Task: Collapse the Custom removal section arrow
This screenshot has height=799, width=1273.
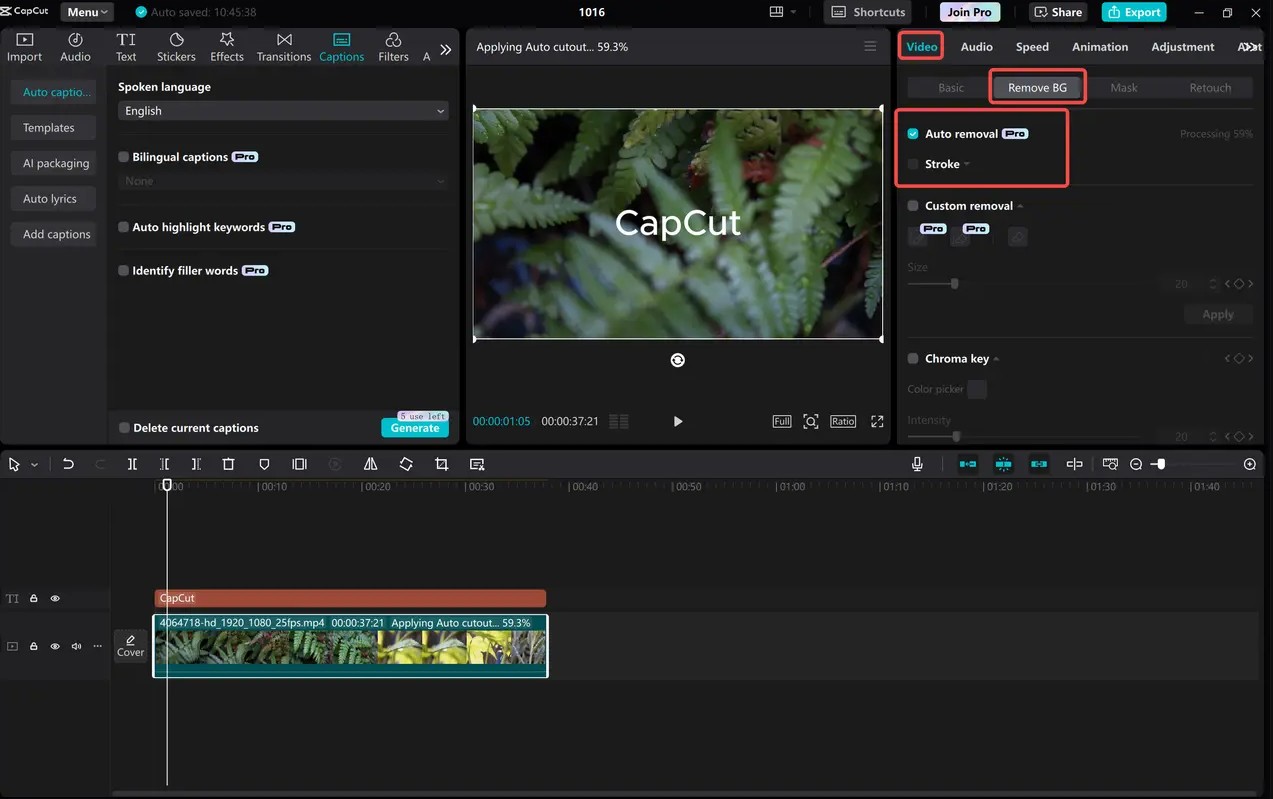Action: point(1020,206)
